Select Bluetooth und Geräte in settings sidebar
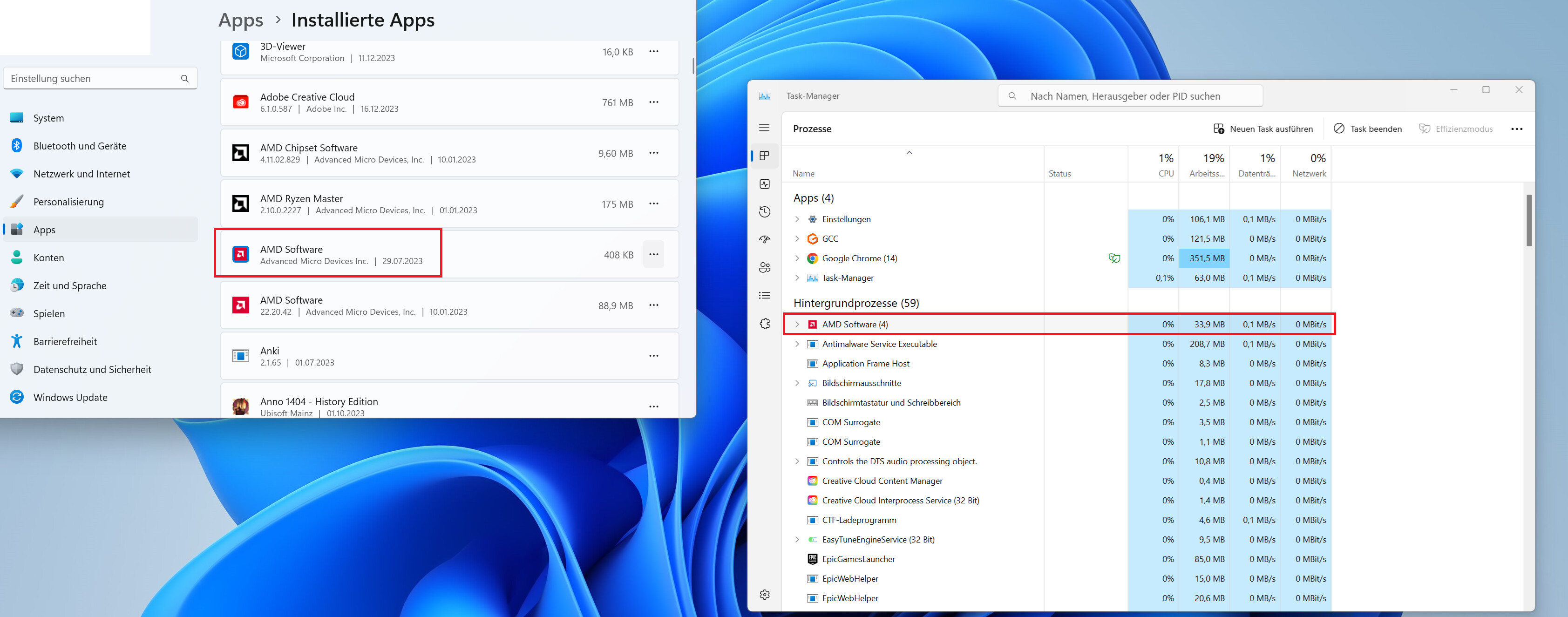Screen dimensions: 1568x617 coord(80,146)
